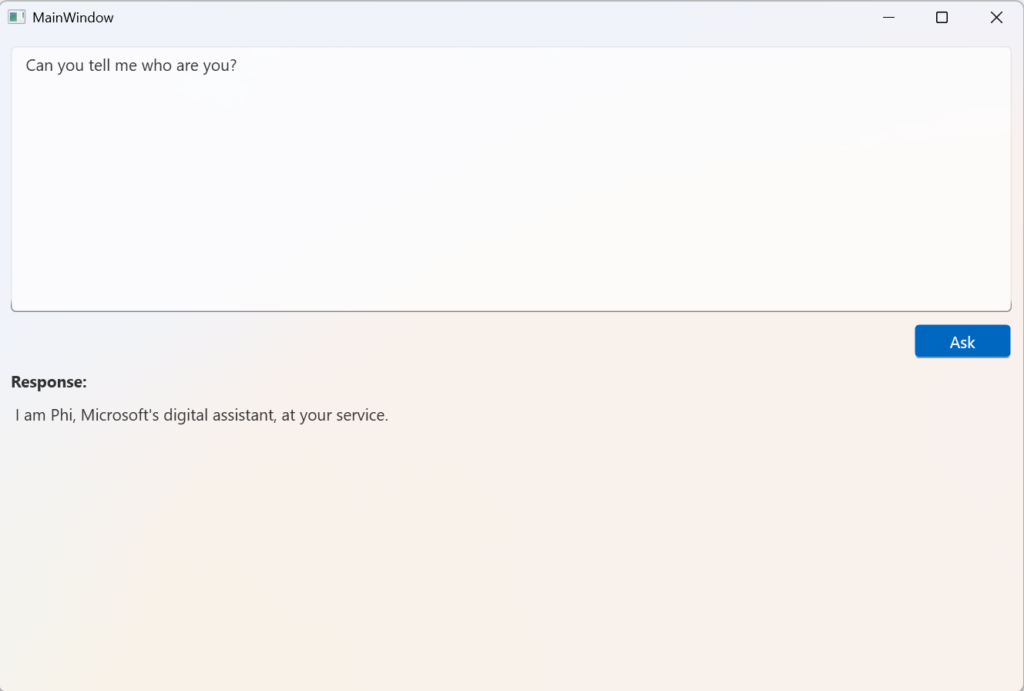Screen dimensions: 1024x691
Task: Place cursor after 'you?' in prompt
Action: pos(238,65)
